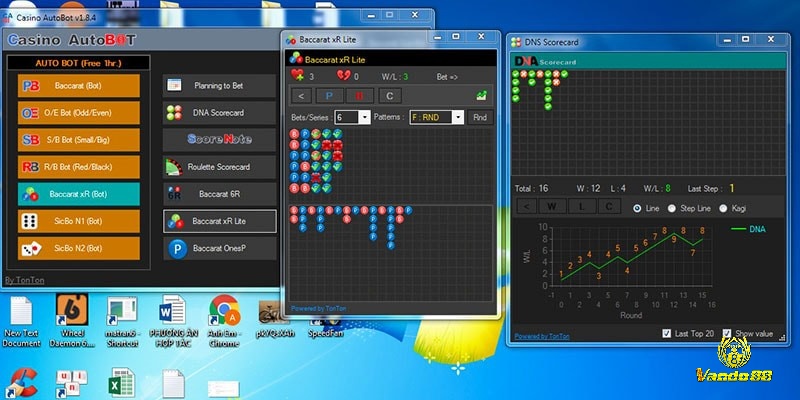Screen dimensions: 800x400
Task: Click the Total : 16 value in DNS Scorecard
Action: pyautogui.click(x=531, y=188)
